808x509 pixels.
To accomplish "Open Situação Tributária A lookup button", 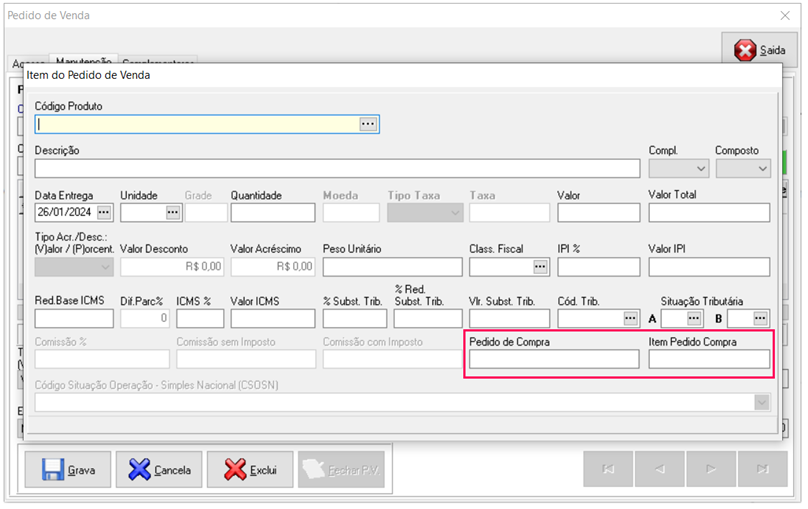I will point(695,318).
